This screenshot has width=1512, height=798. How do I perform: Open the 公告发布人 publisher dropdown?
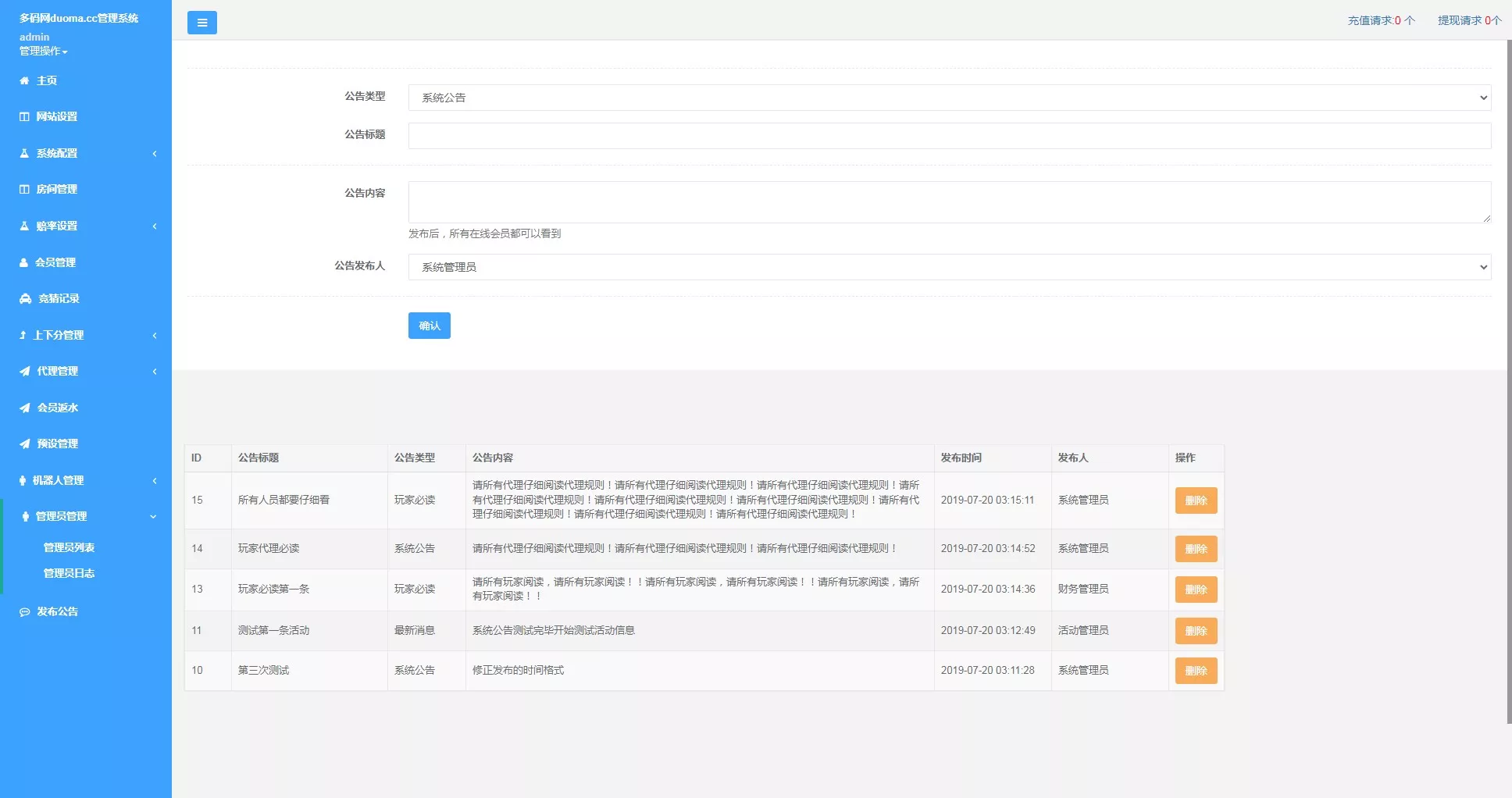(x=948, y=266)
